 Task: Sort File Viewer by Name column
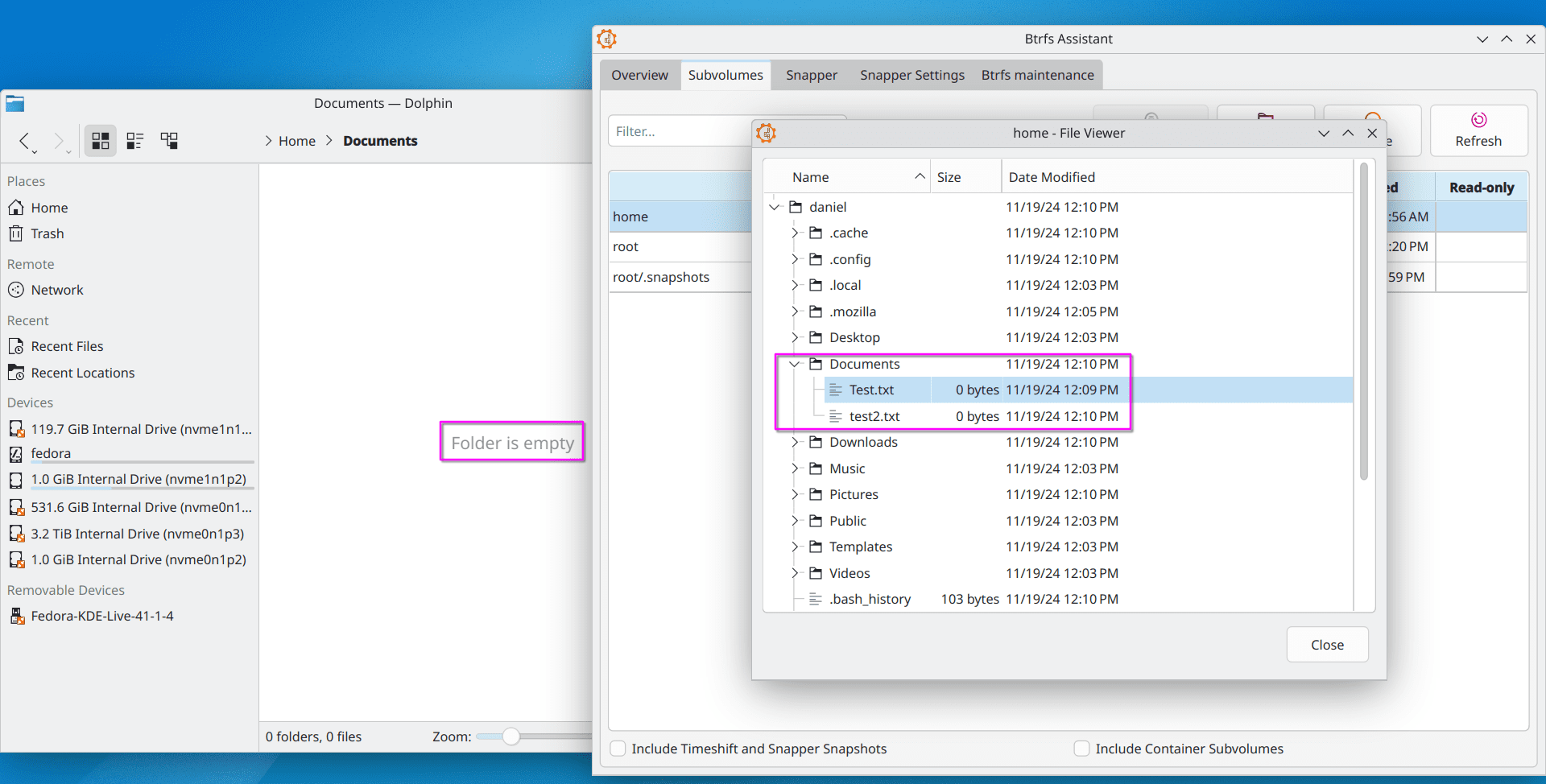[847, 177]
